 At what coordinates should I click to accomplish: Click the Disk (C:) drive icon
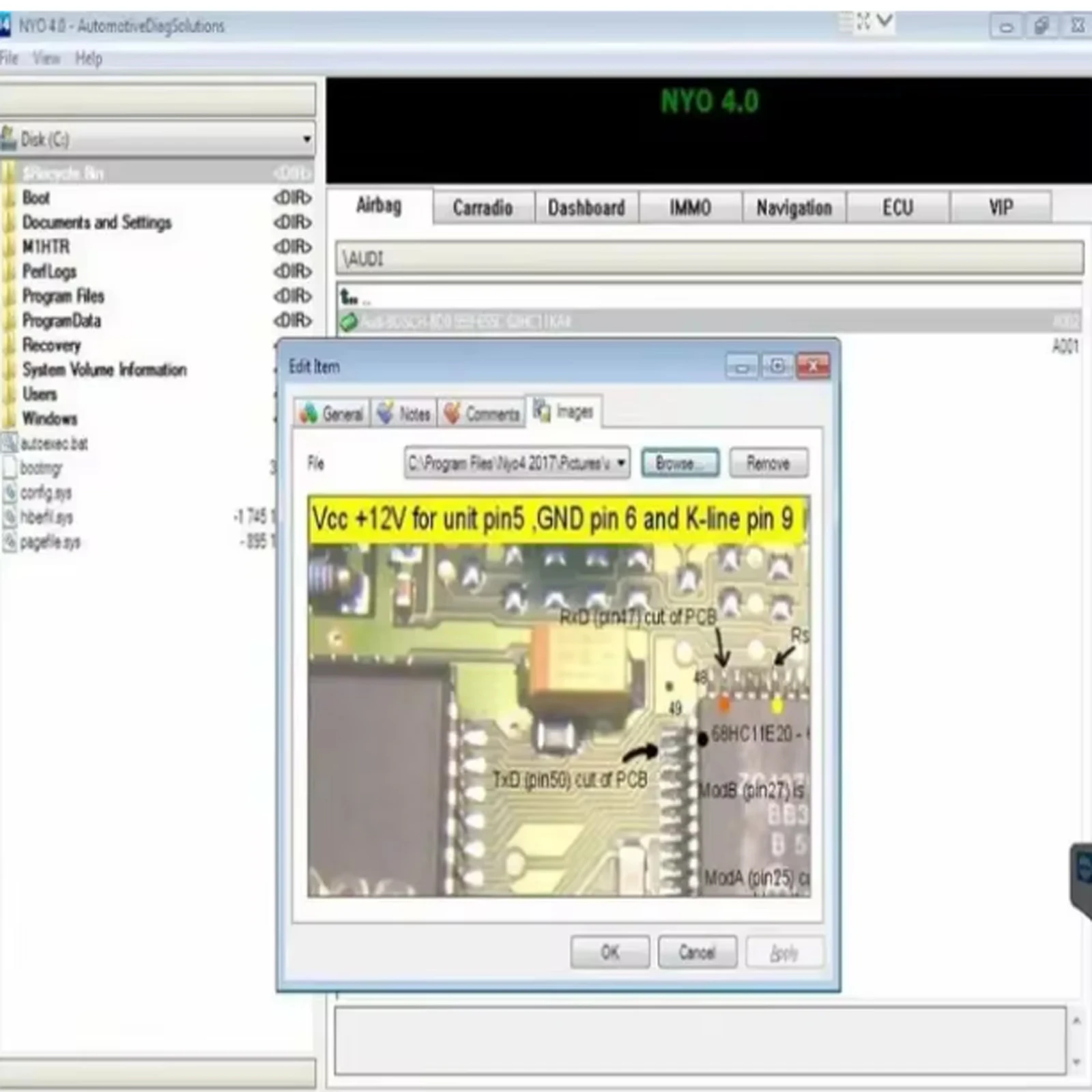pyautogui.click(x=9, y=139)
